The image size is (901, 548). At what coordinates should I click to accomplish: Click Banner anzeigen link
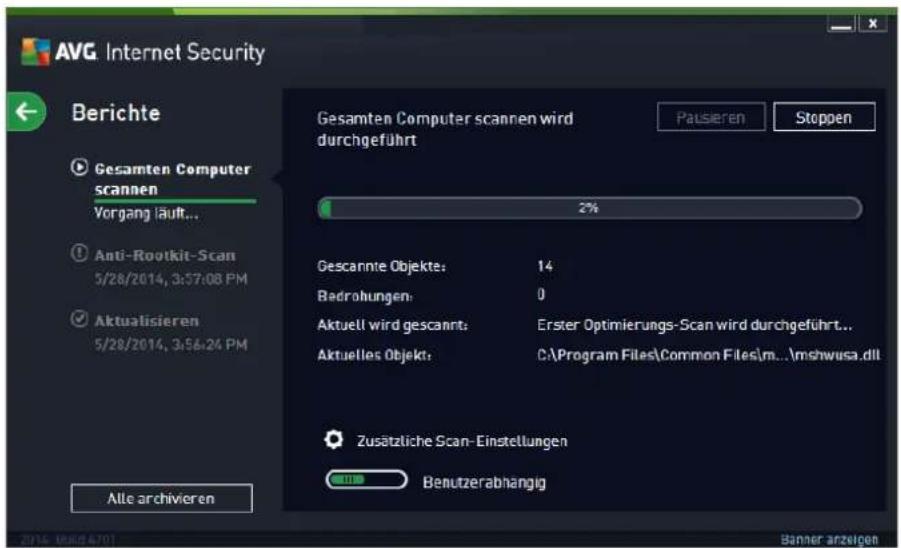[x=829, y=539]
